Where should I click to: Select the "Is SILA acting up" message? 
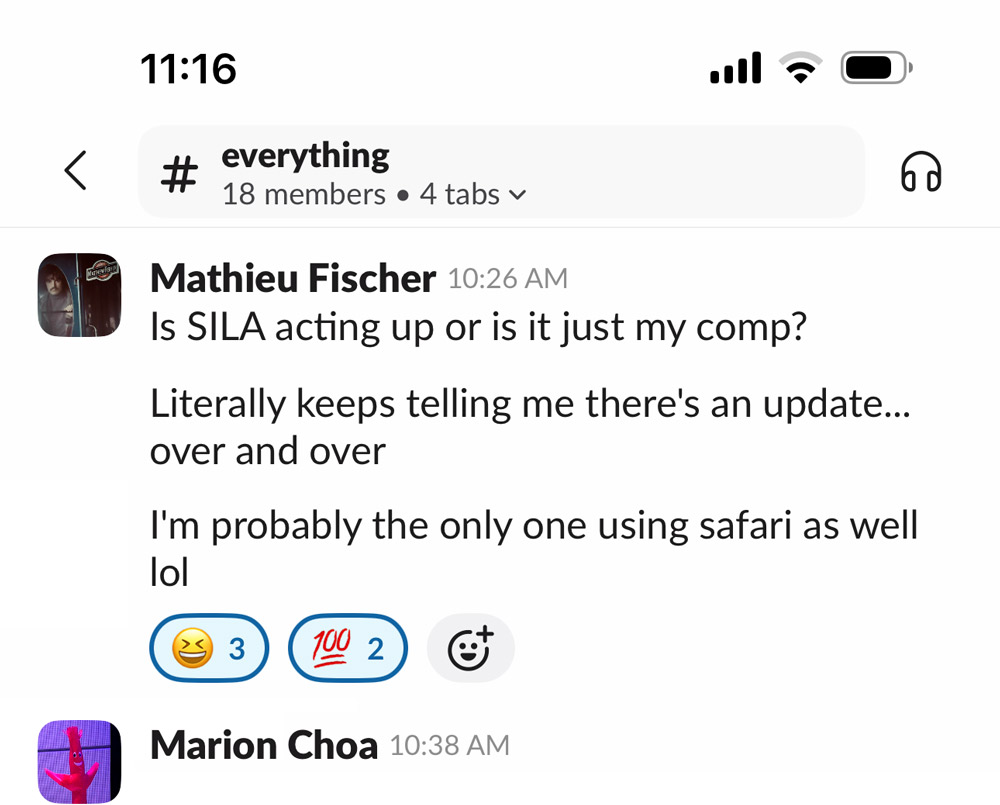(478, 327)
